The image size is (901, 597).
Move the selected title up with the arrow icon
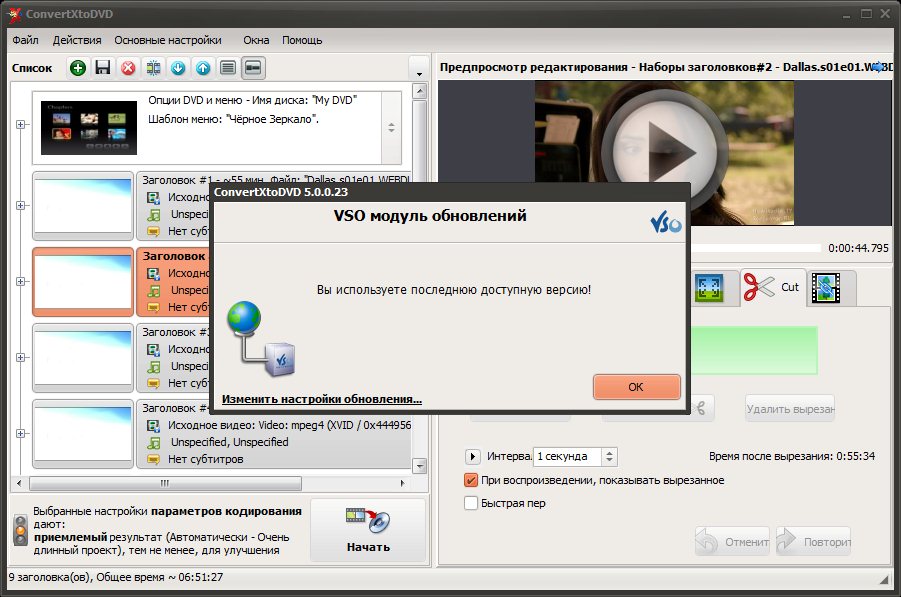click(x=203, y=68)
